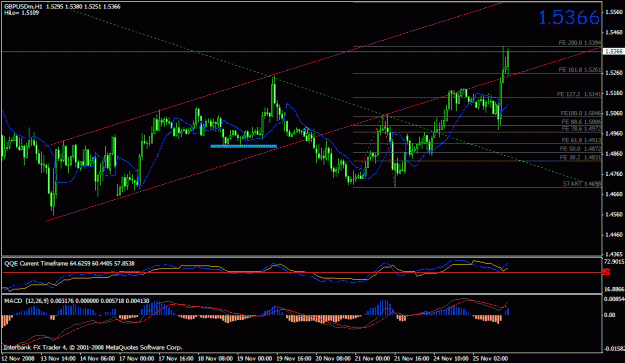Click the 17 Nov 00:00 time axis label

pyautogui.click(x=137, y=358)
